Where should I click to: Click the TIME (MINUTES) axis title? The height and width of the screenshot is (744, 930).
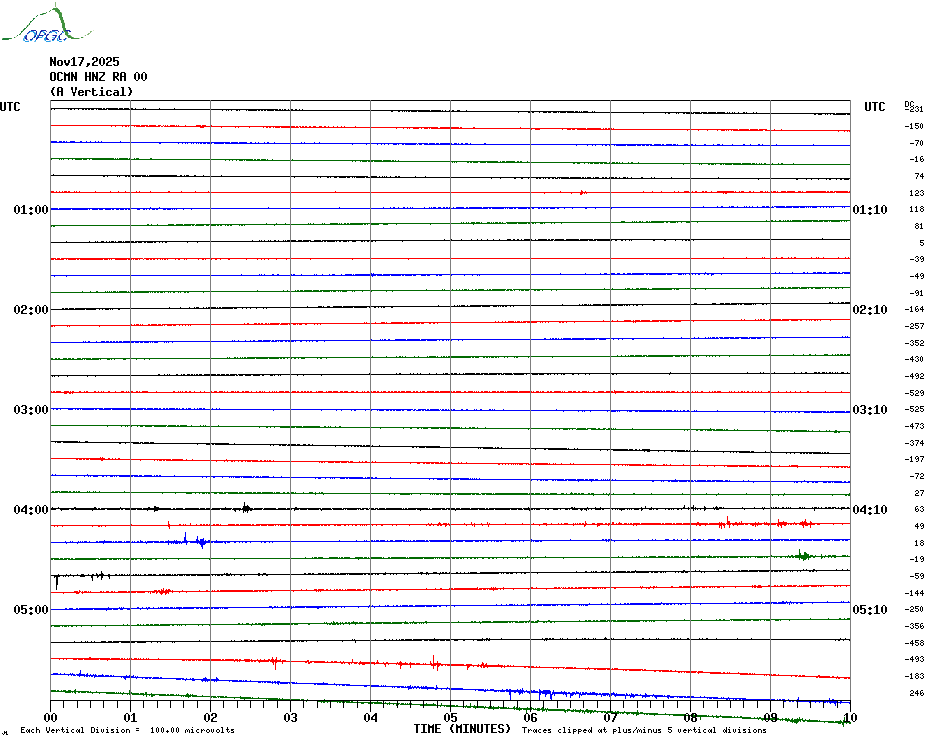tap(462, 729)
